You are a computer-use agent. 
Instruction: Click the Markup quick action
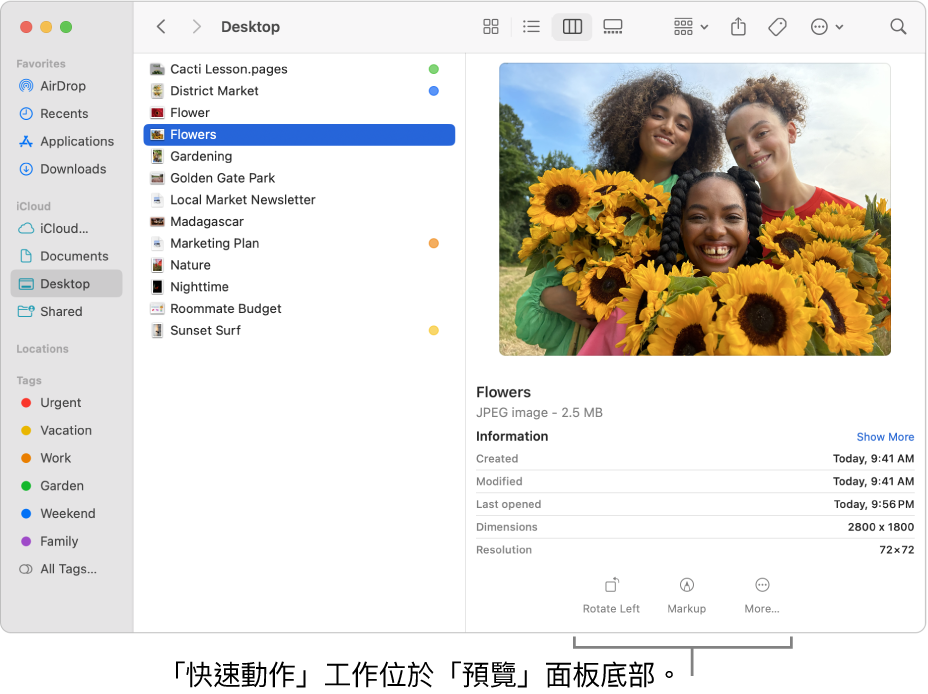[x=687, y=596]
